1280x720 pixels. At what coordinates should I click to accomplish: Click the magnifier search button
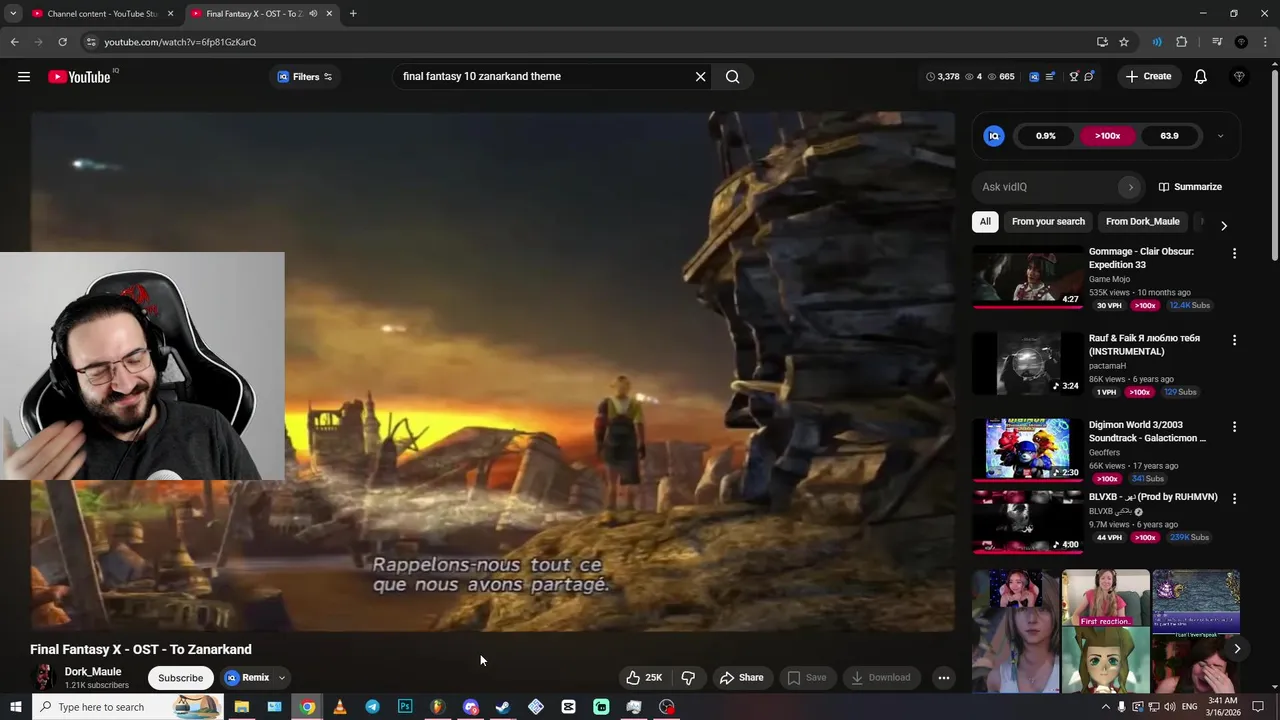coord(732,76)
